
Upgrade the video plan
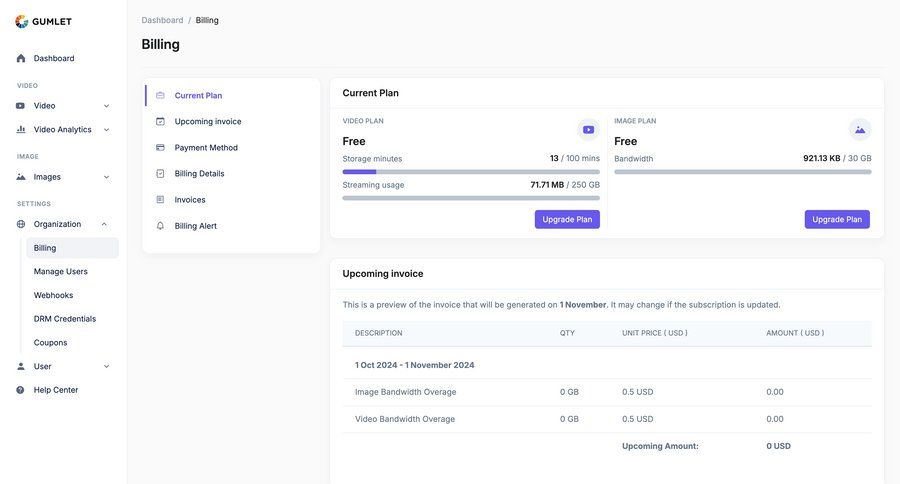point(567,219)
